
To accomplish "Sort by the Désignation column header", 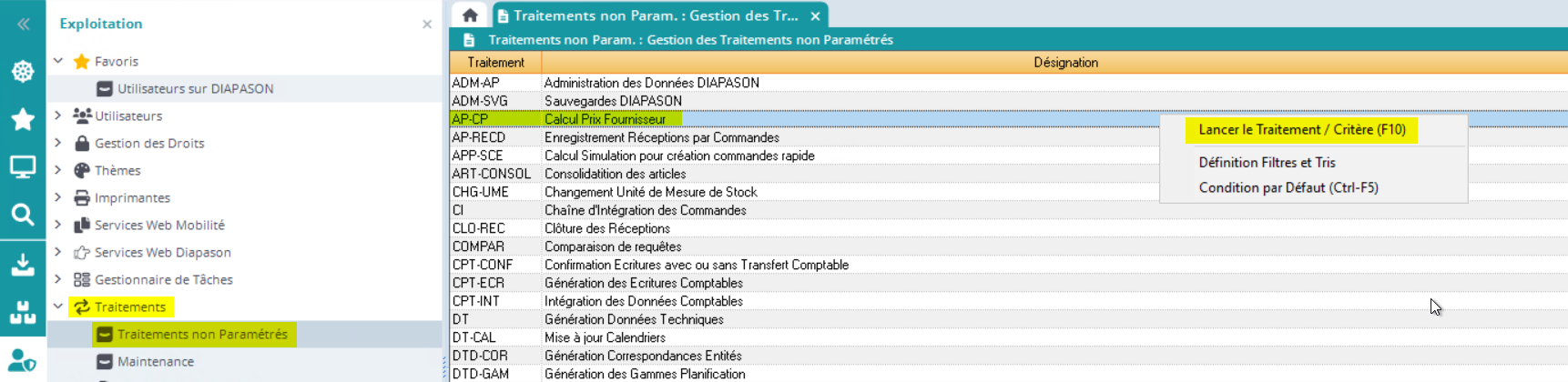I will [x=1065, y=63].
